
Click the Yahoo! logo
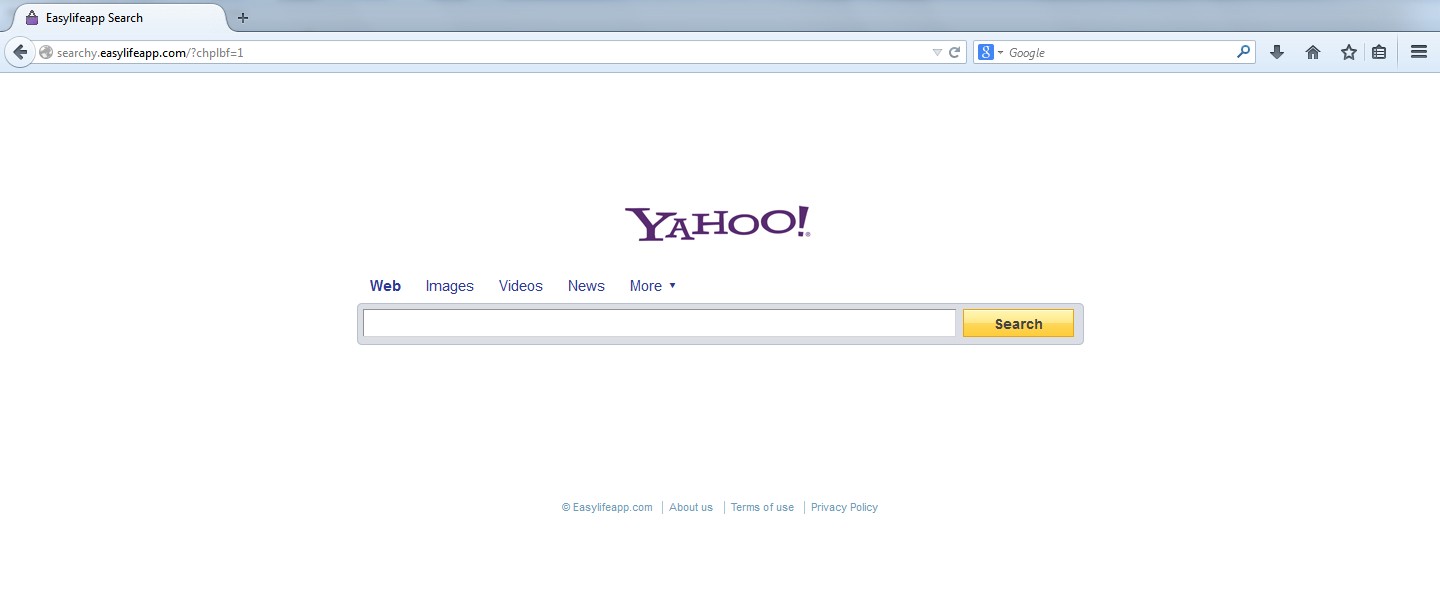click(x=717, y=224)
